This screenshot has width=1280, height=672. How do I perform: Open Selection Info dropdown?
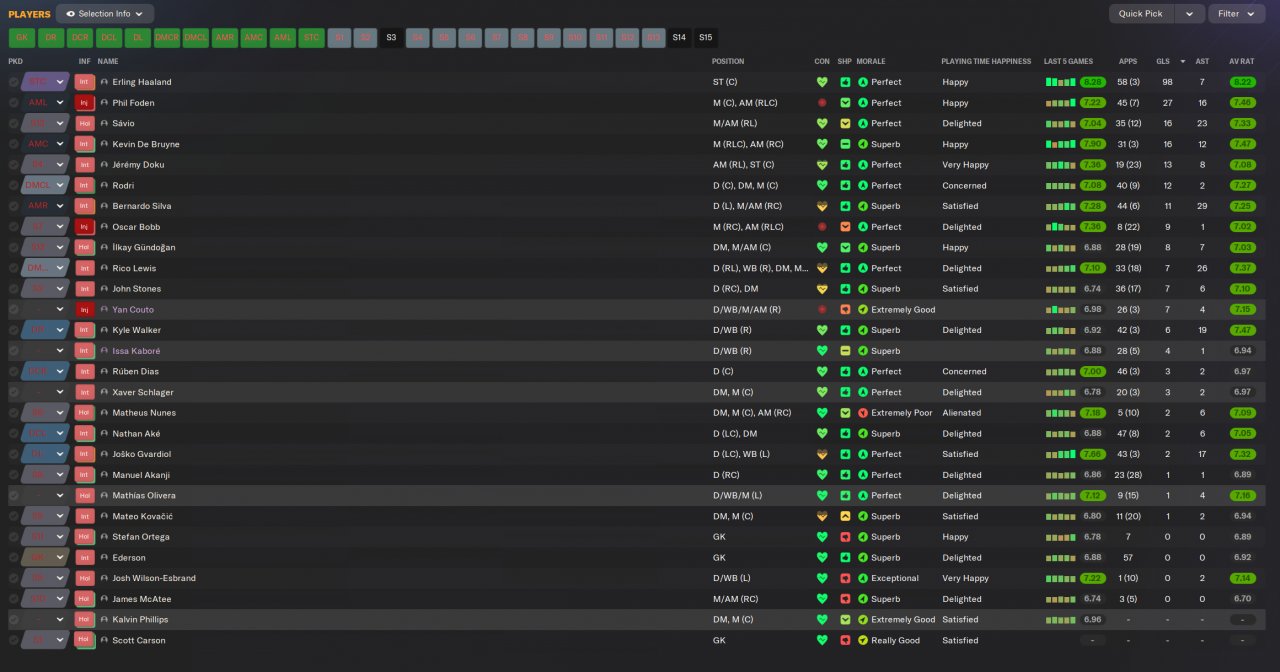(105, 14)
